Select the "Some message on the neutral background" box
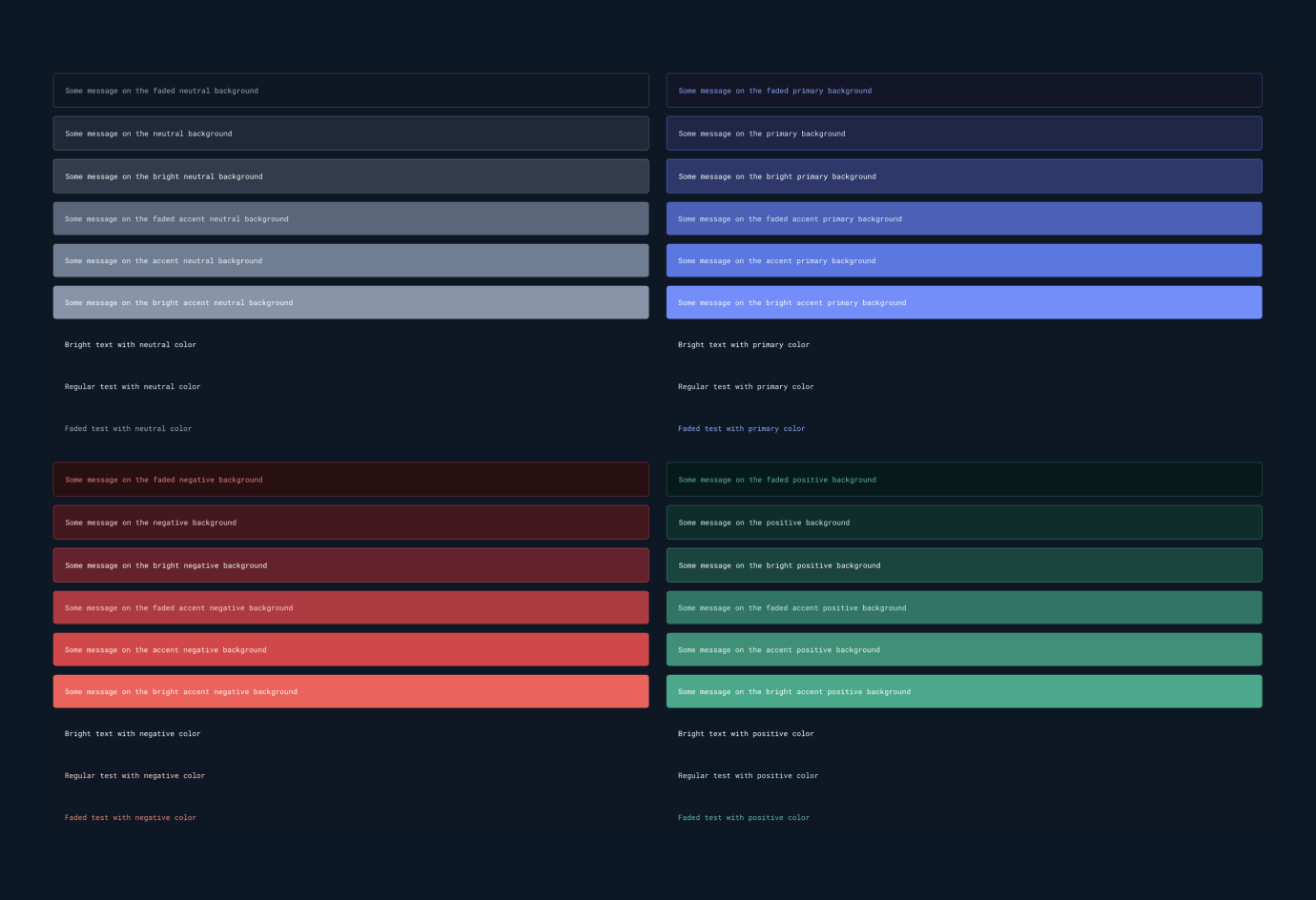Image resolution: width=1316 pixels, height=900 pixels. tap(351, 133)
